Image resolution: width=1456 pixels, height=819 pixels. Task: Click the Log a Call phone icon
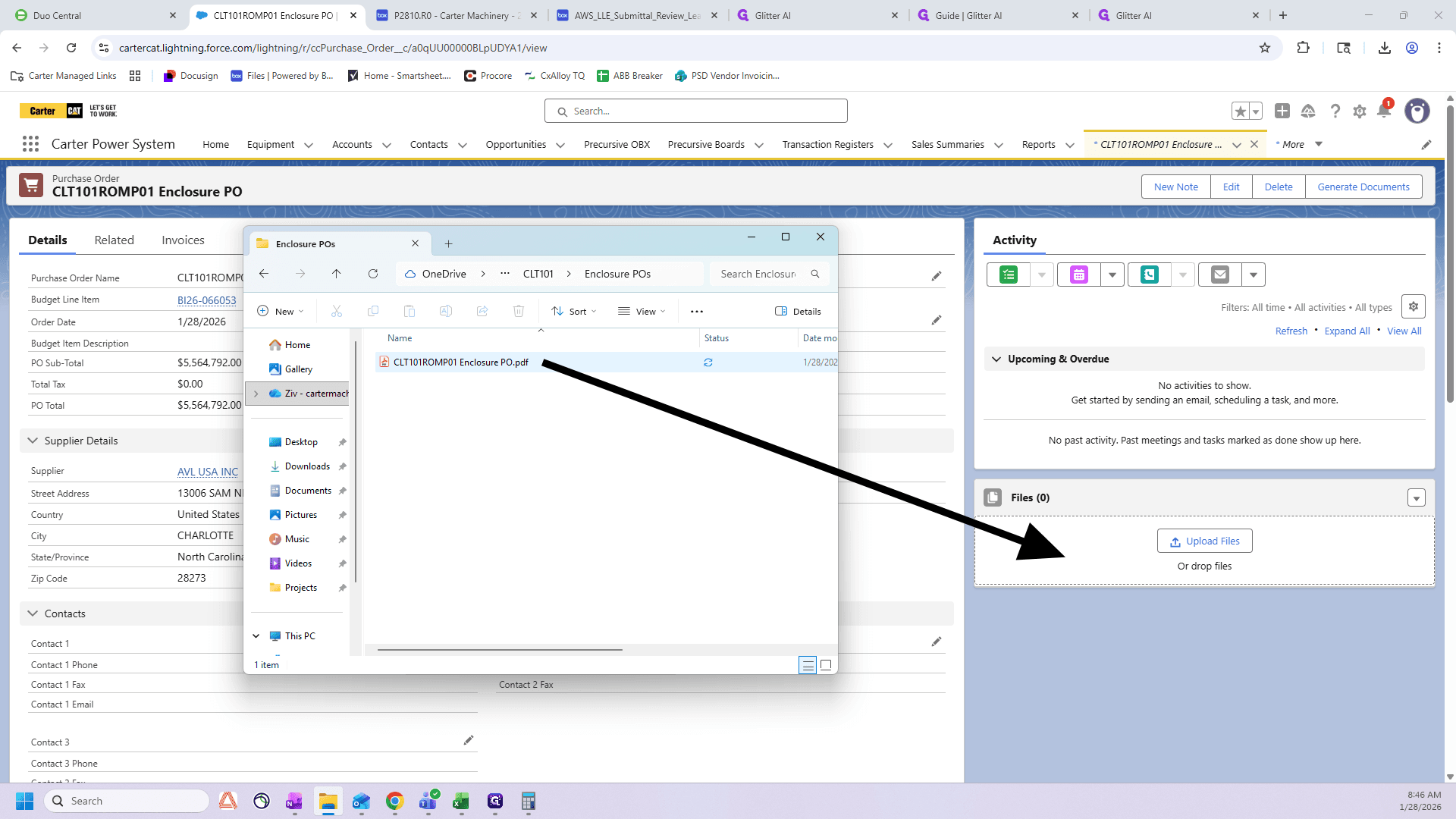[1149, 275]
